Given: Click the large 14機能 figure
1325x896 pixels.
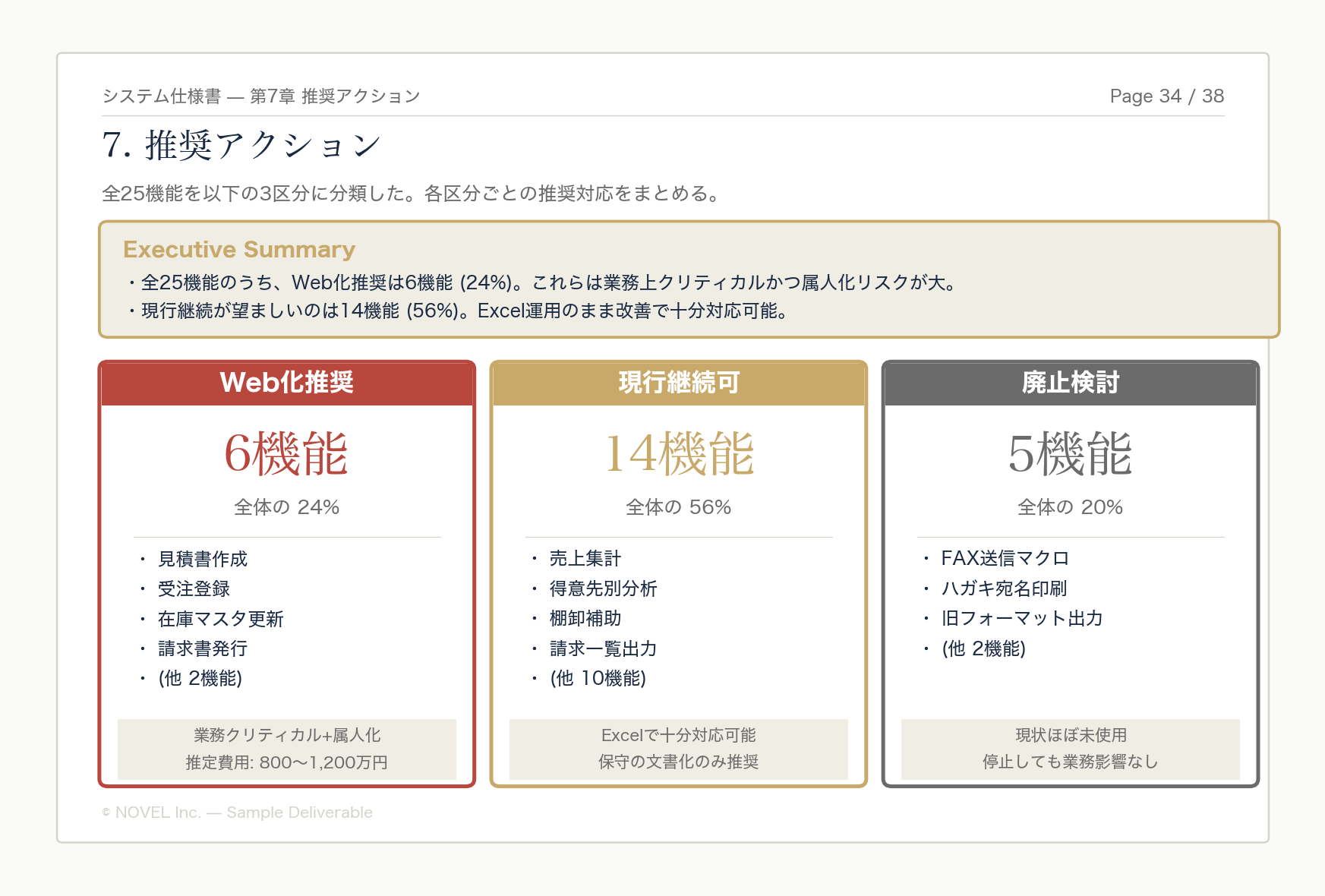Looking at the screenshot, I should pos(679,454).
